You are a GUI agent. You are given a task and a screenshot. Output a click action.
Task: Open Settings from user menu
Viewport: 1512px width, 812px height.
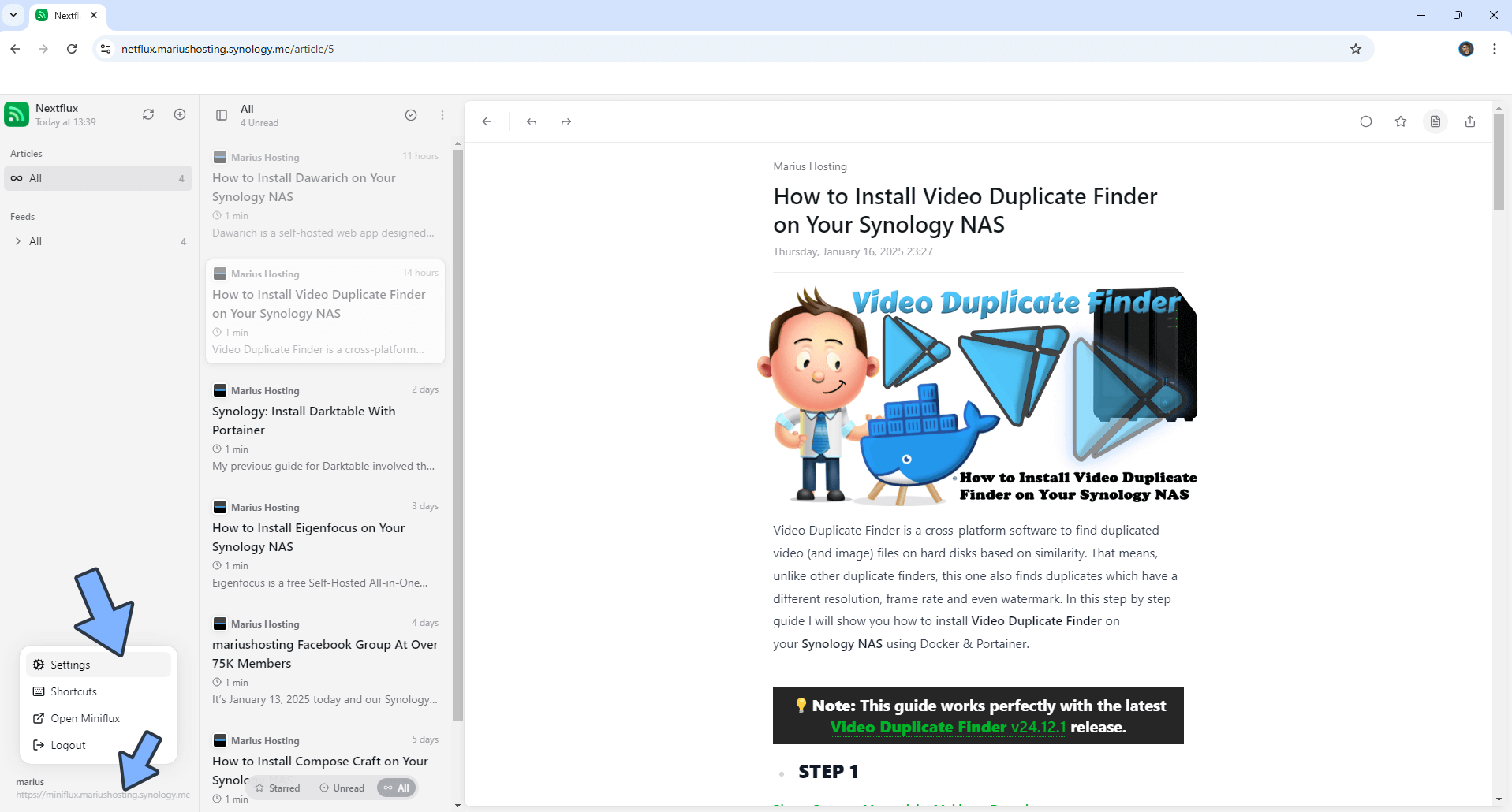99,665
